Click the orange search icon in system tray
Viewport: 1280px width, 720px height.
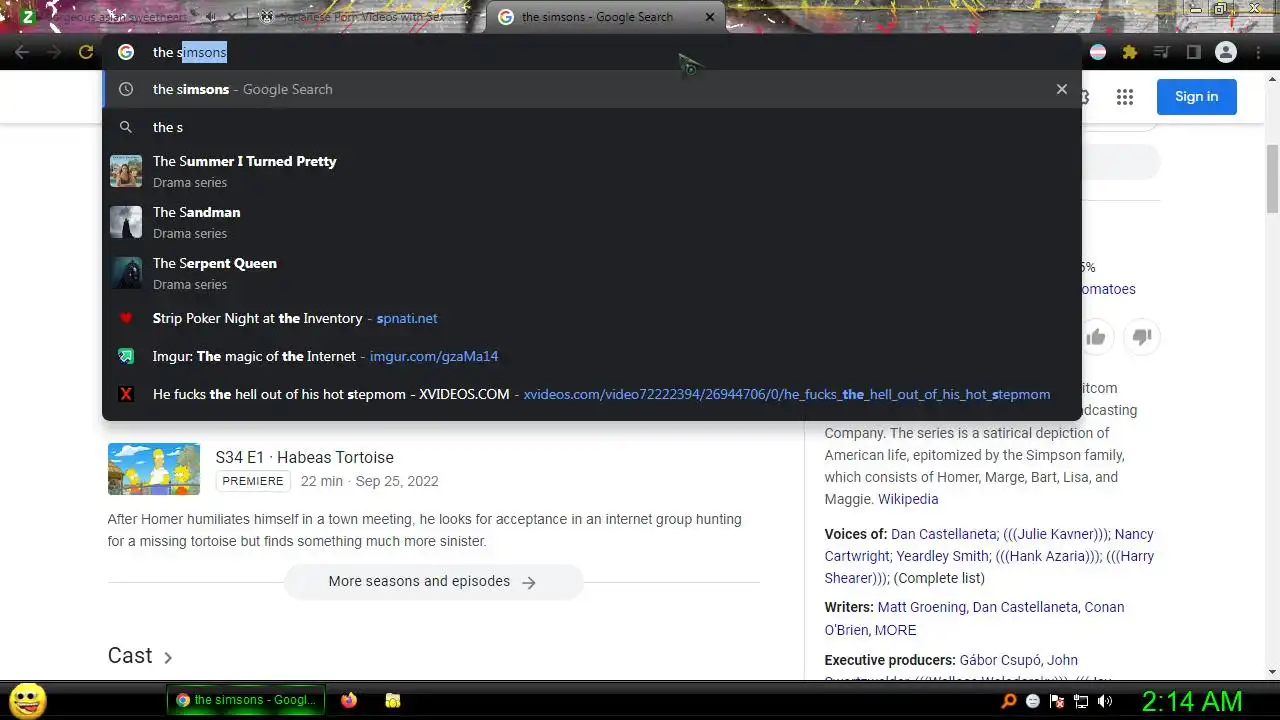tap(1009, 701)
